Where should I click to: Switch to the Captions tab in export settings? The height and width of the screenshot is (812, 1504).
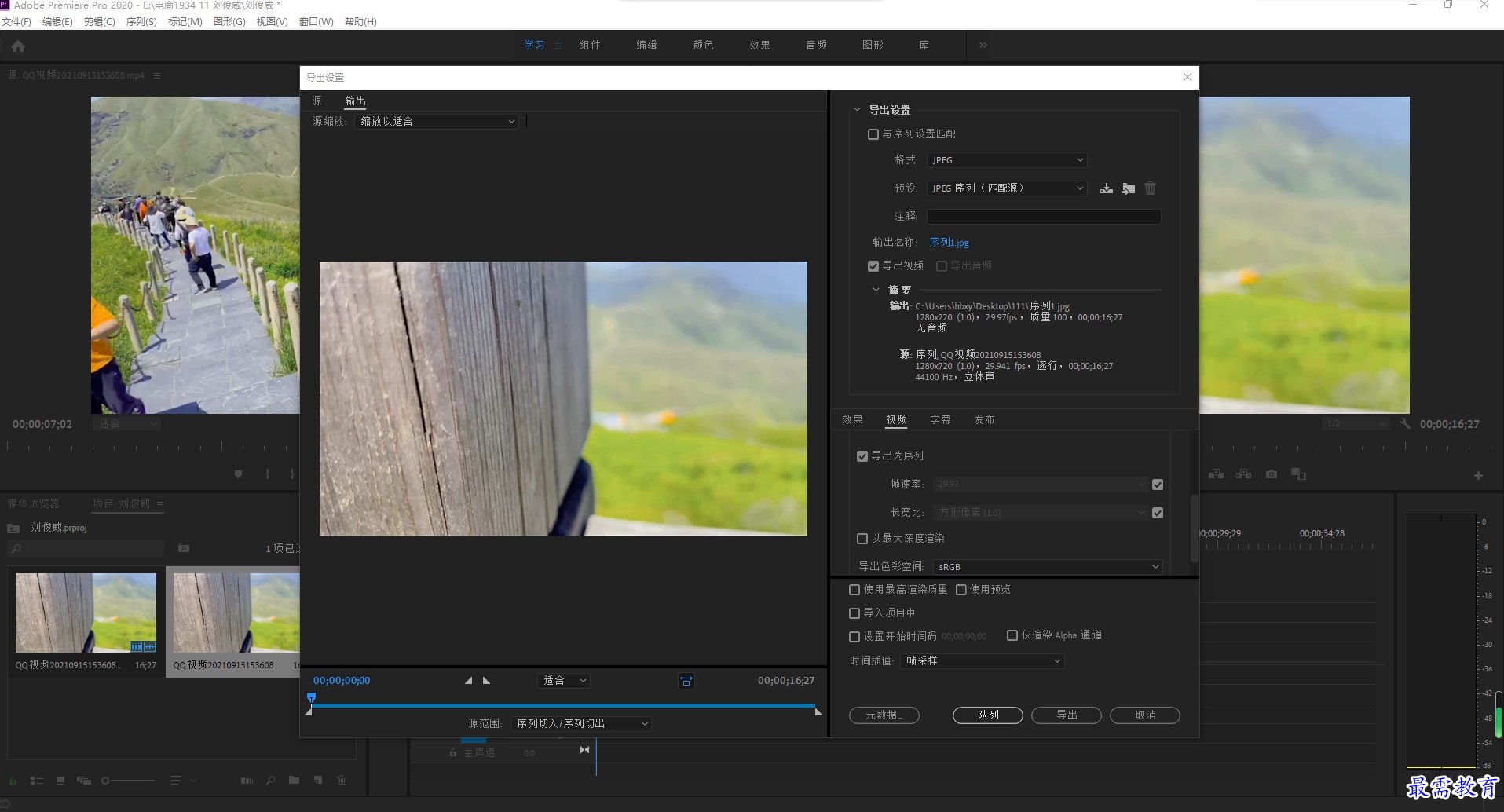940,420
